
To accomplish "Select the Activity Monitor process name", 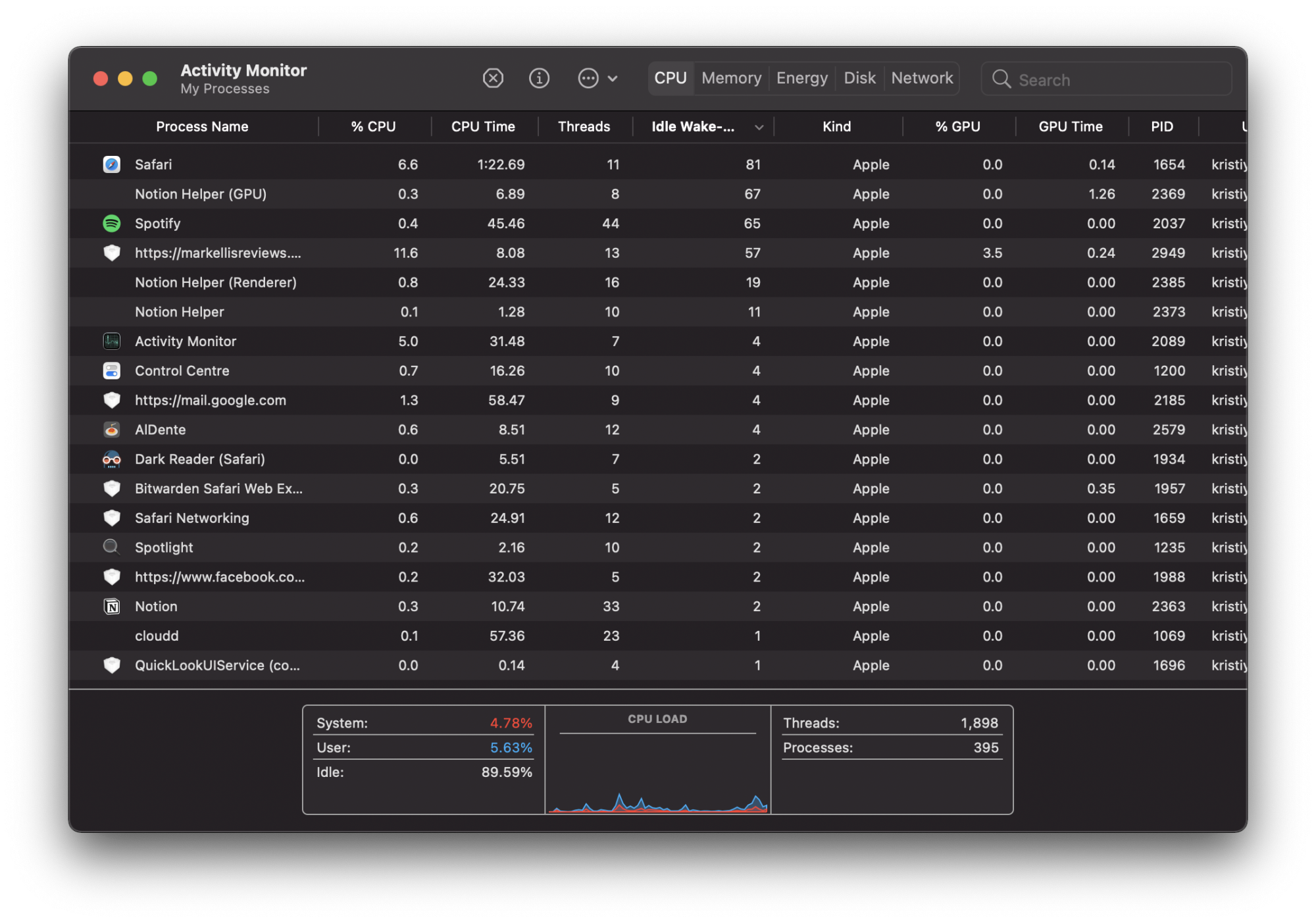I will pos(186,341).
